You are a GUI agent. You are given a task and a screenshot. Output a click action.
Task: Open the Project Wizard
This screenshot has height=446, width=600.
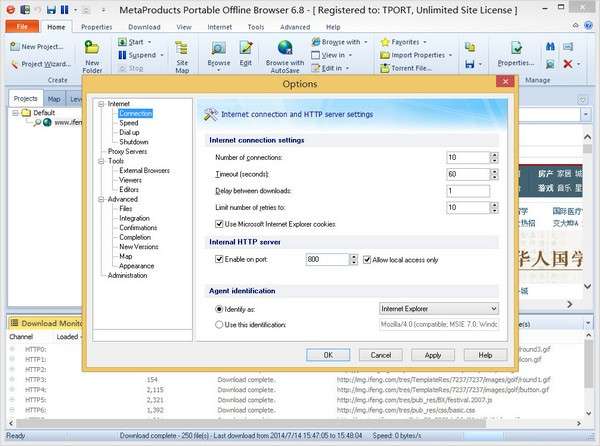[x=41, y=64]
